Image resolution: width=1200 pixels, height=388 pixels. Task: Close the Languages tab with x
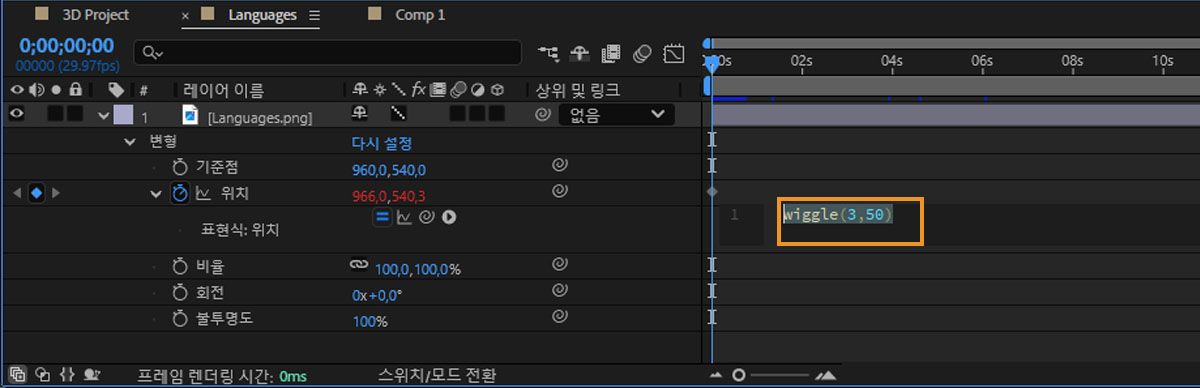click(186, 16)
